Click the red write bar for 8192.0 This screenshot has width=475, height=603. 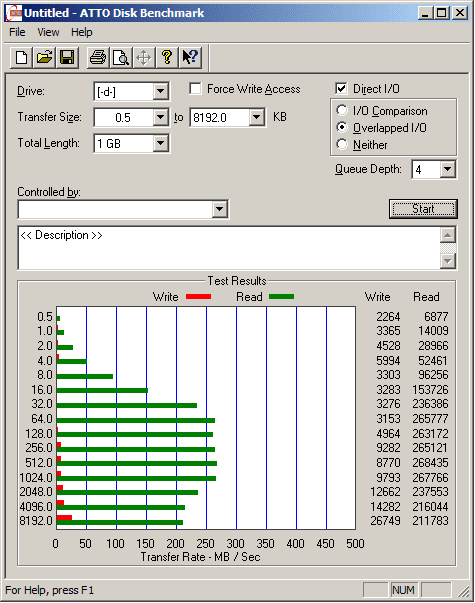click(64, 517)
